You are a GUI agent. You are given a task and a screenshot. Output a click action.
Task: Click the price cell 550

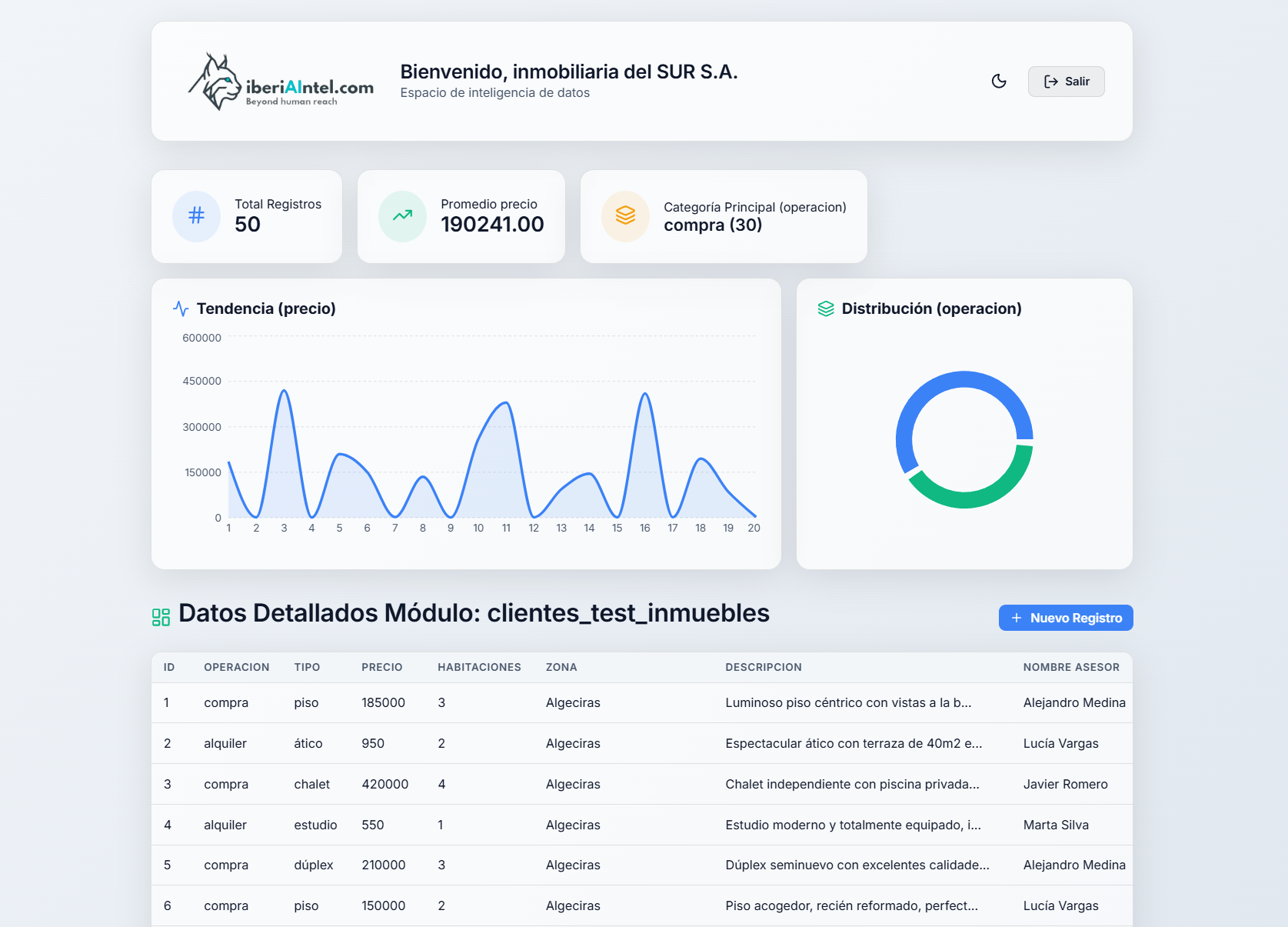pyautogui.click(x=373, y=825)
